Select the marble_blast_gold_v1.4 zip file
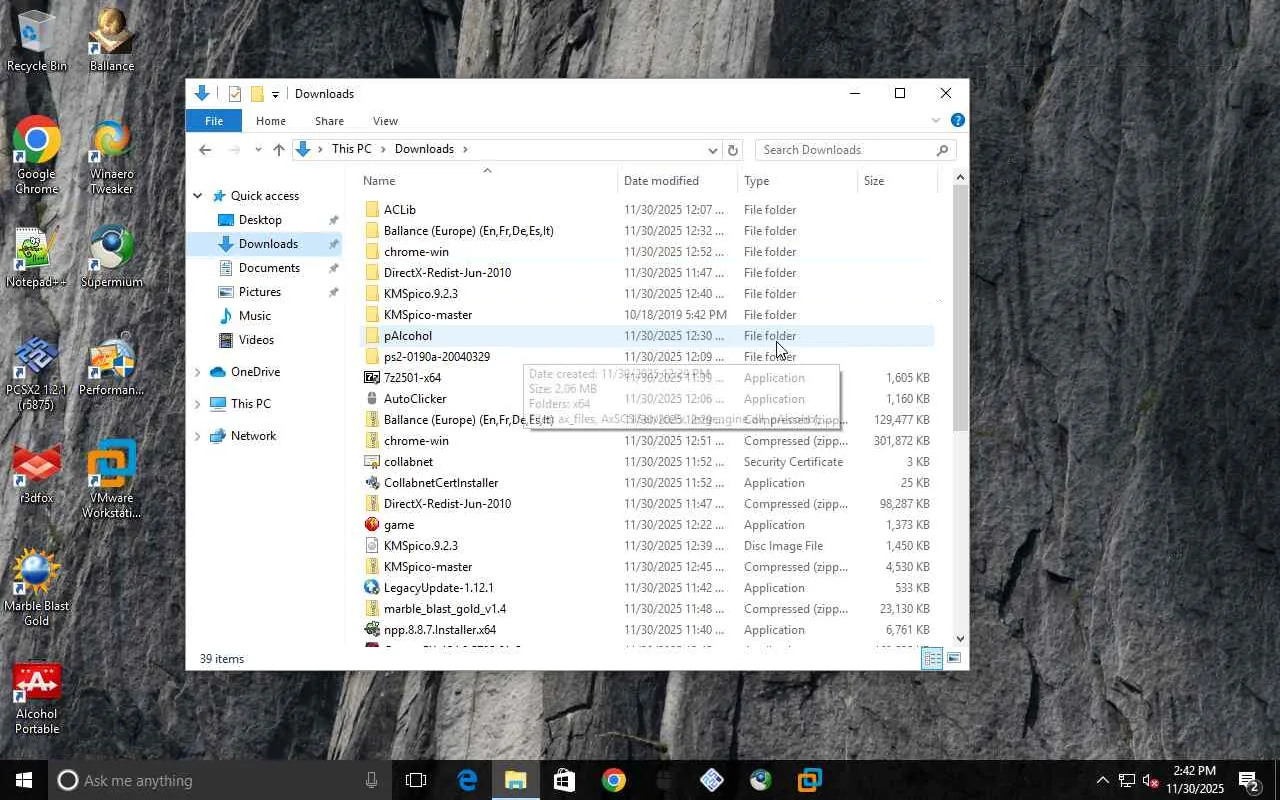 tap(646, 609)
